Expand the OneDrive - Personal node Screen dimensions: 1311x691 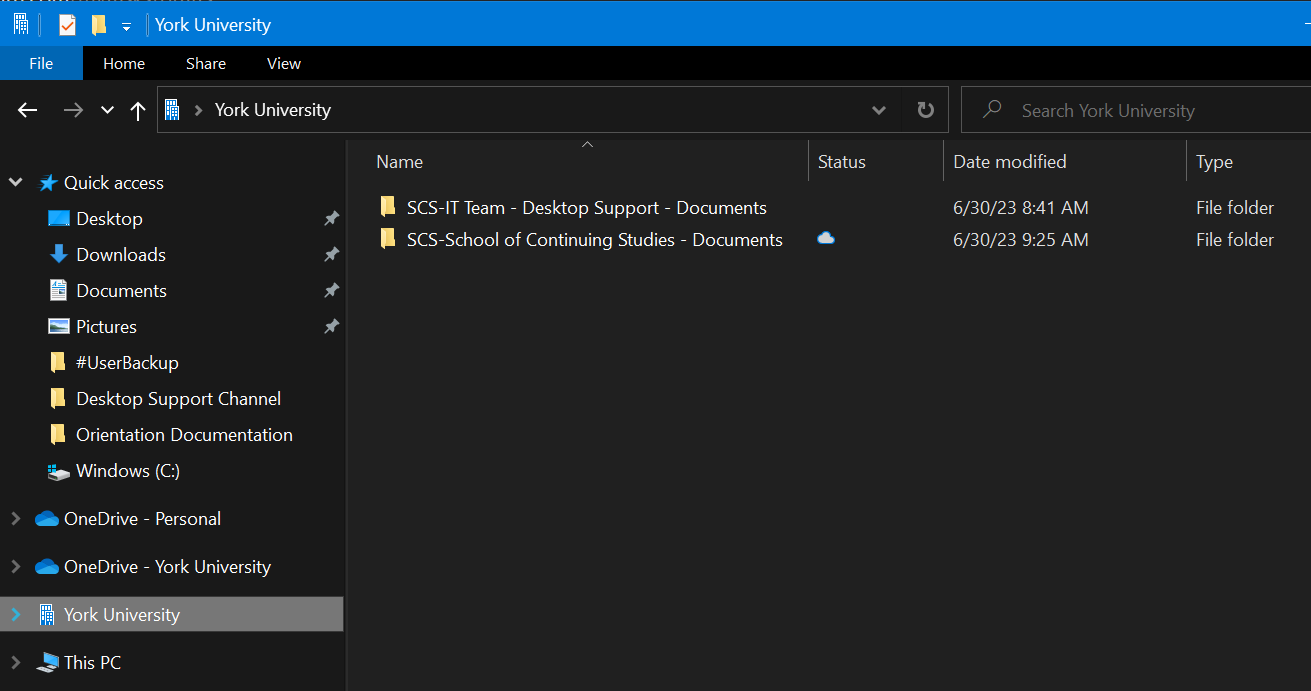pos(15,518)
